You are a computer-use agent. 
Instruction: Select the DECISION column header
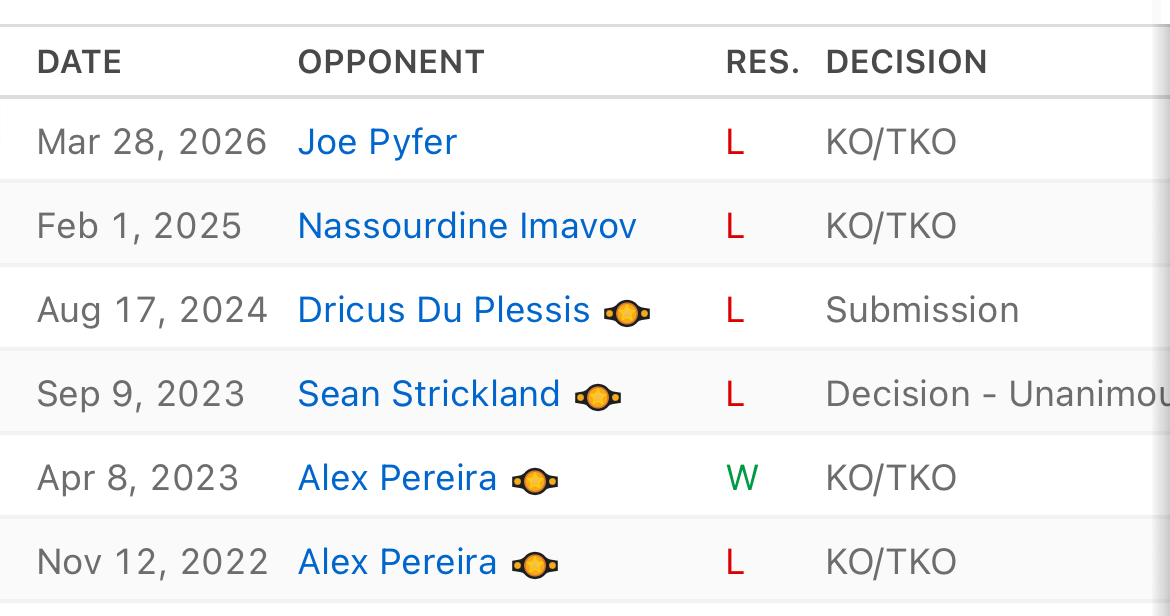[x=907, y=62]
